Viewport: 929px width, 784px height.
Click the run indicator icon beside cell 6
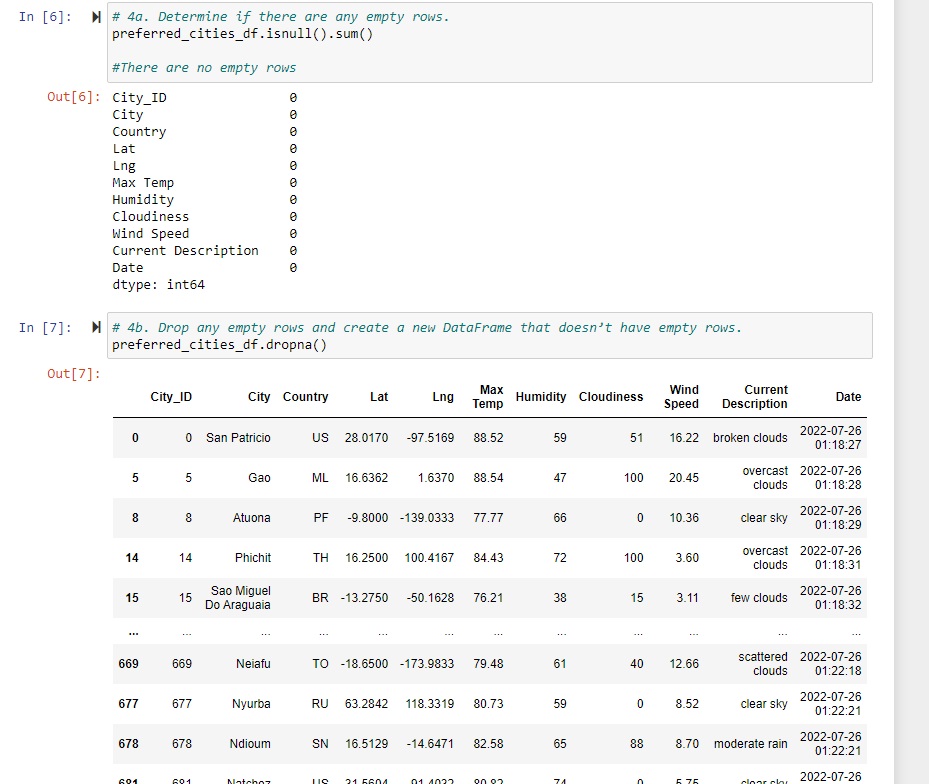pos(95,16)
